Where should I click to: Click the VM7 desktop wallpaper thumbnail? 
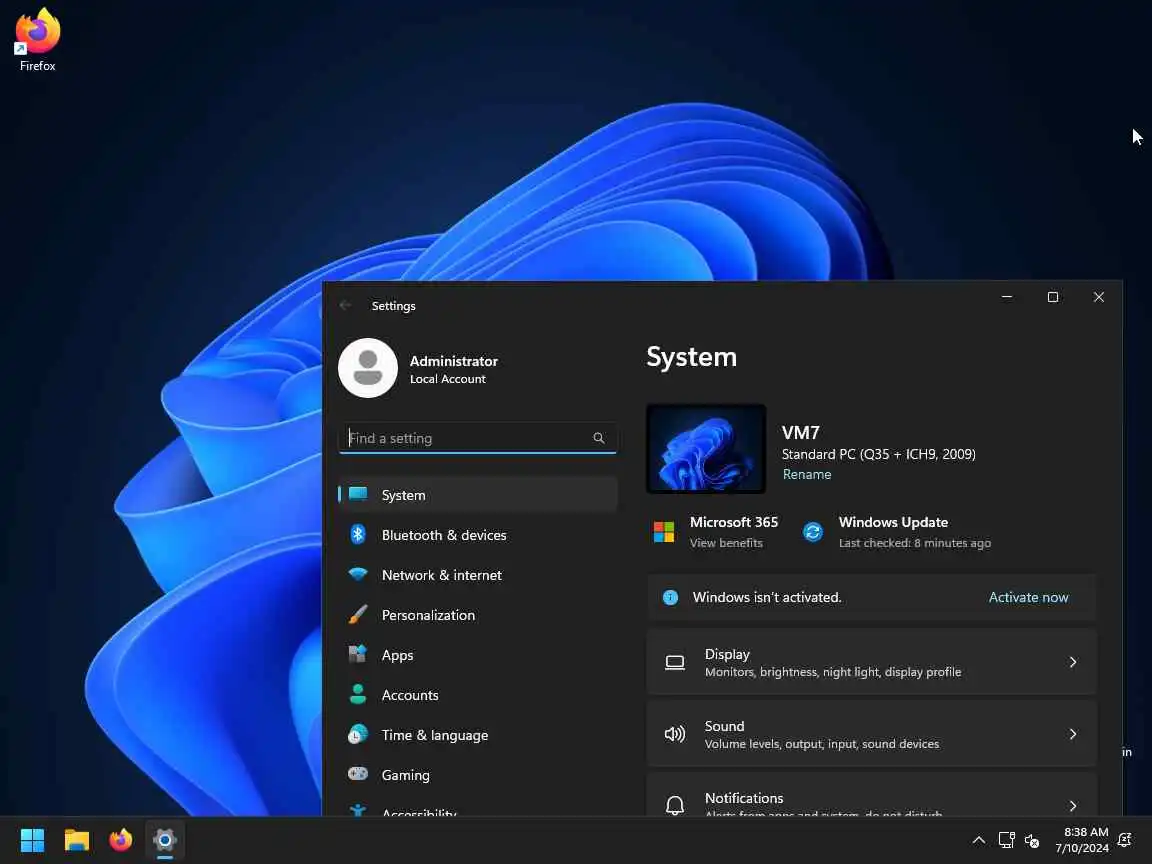(706, 448)
